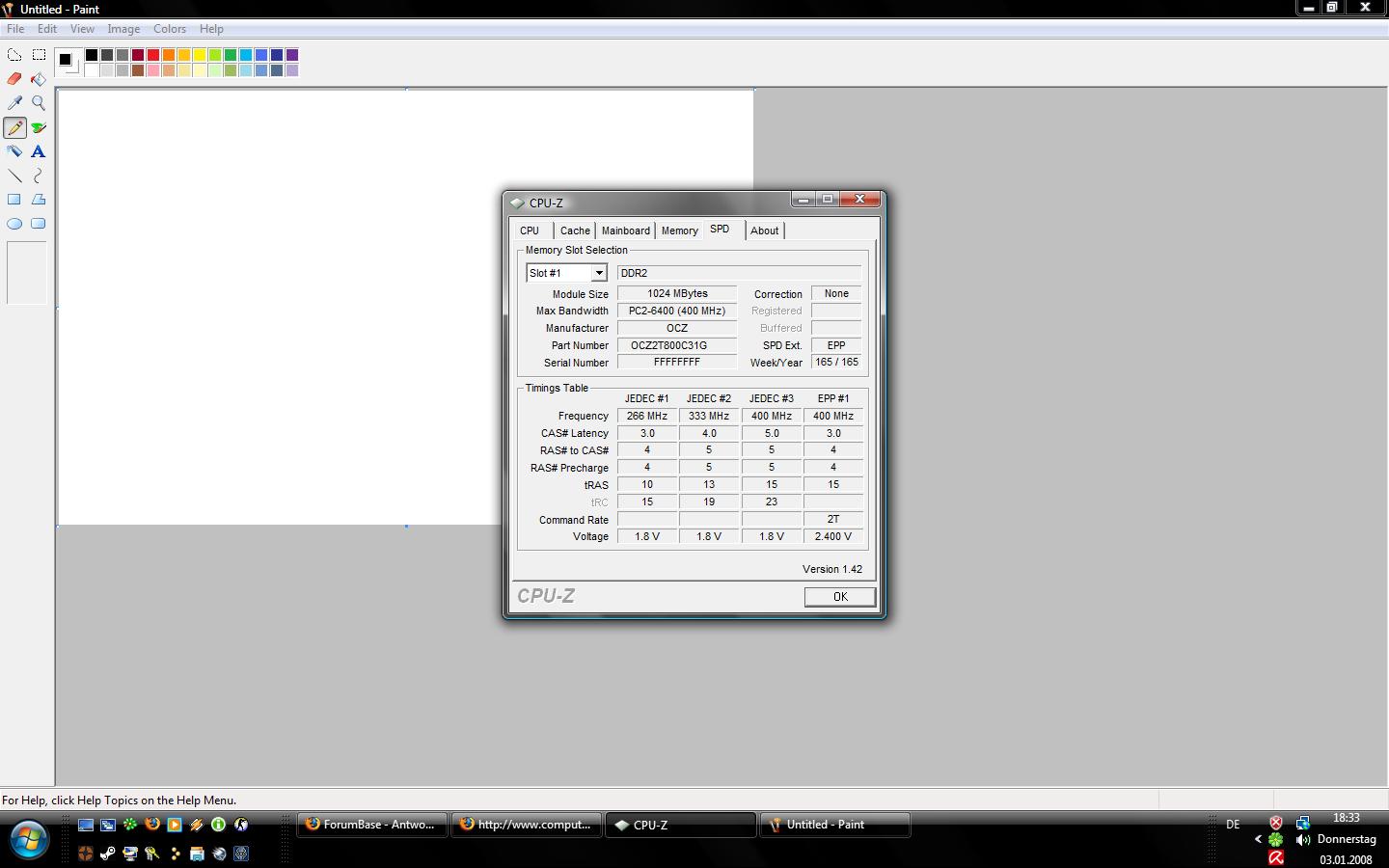Image resolution: width=1389 pixels, height=868 pixels.
Task: Open the Slot #1 dropdown in CPU-Z
Action: [x=599, y=273]
